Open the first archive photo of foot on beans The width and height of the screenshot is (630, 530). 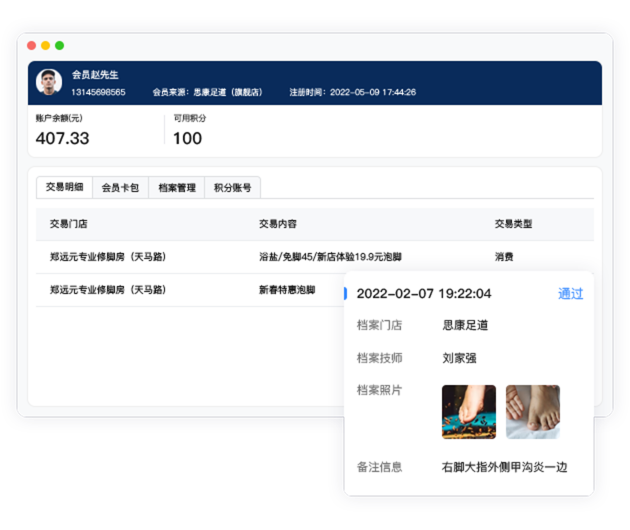469,412
